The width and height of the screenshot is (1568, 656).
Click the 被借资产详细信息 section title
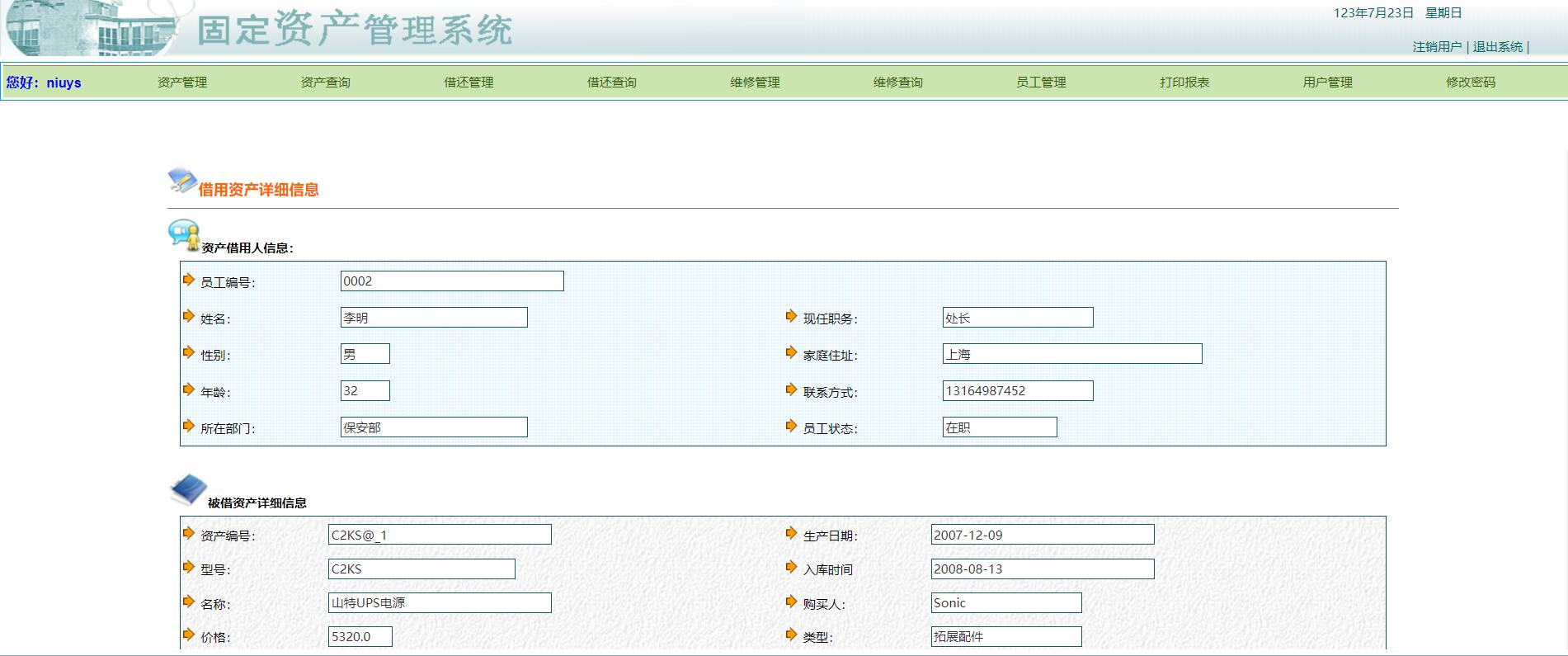tap(257, 503)
